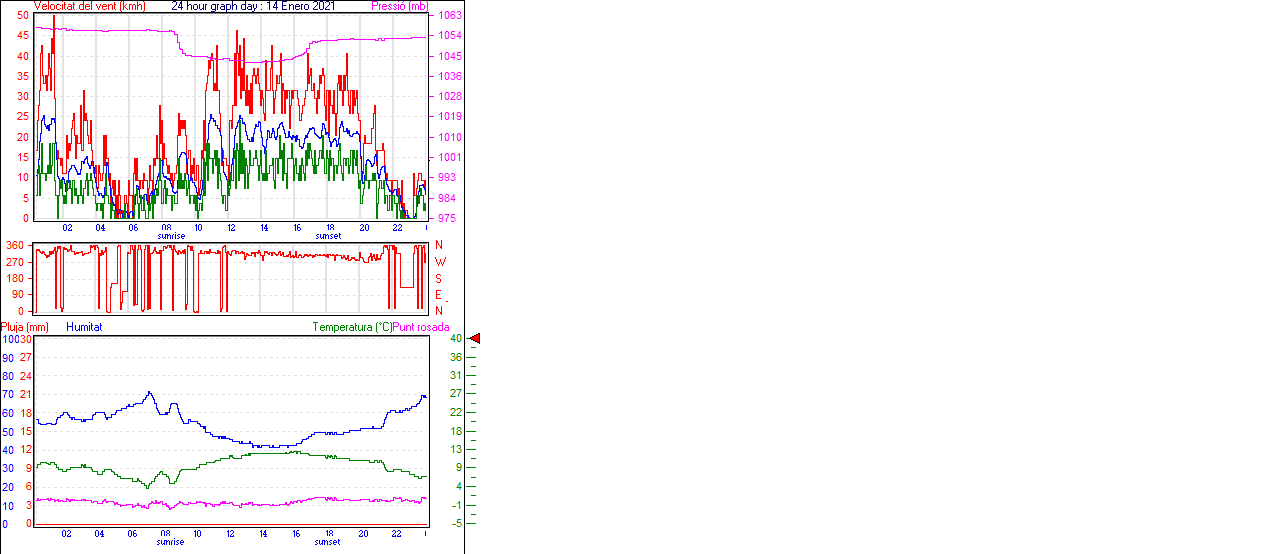This screenshot has width=1280, height=554.
Task: Click the W label on wind direction axis
Action: (440, 261)
